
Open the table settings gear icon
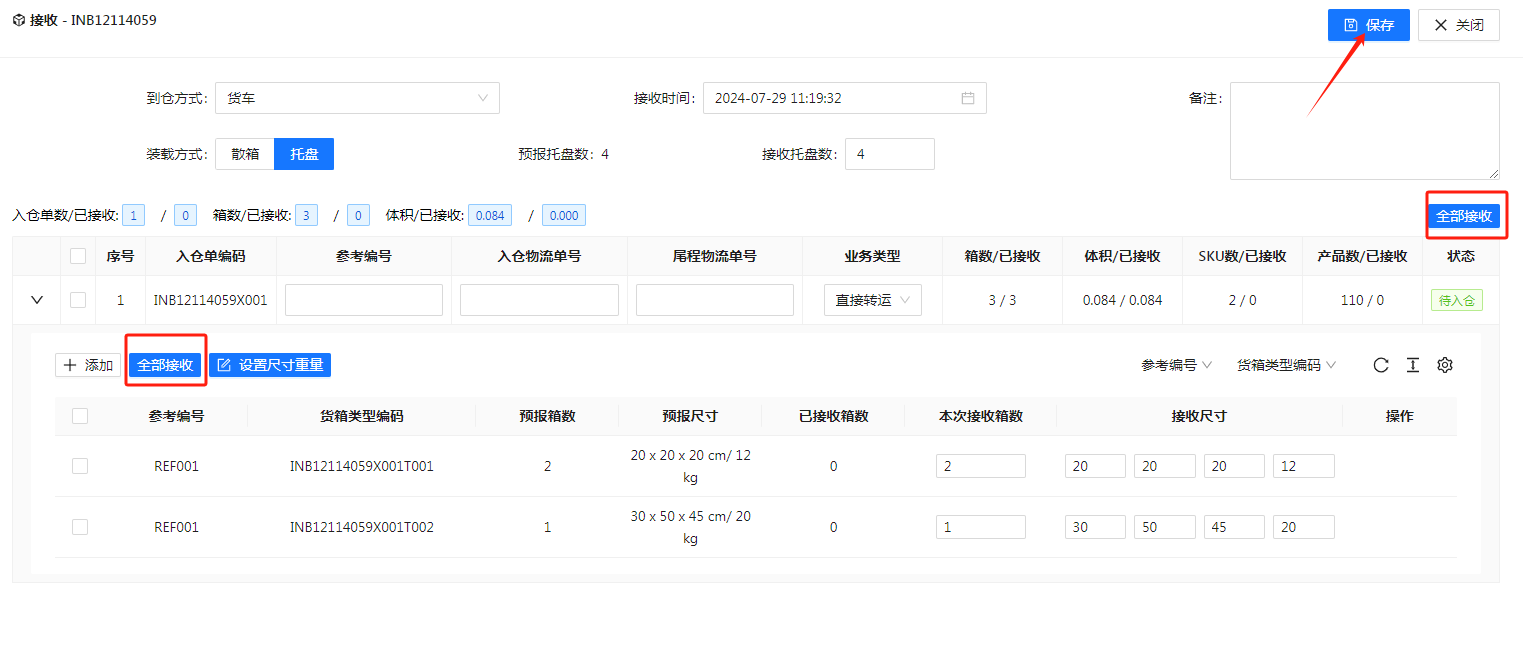tap(1445, 365)
